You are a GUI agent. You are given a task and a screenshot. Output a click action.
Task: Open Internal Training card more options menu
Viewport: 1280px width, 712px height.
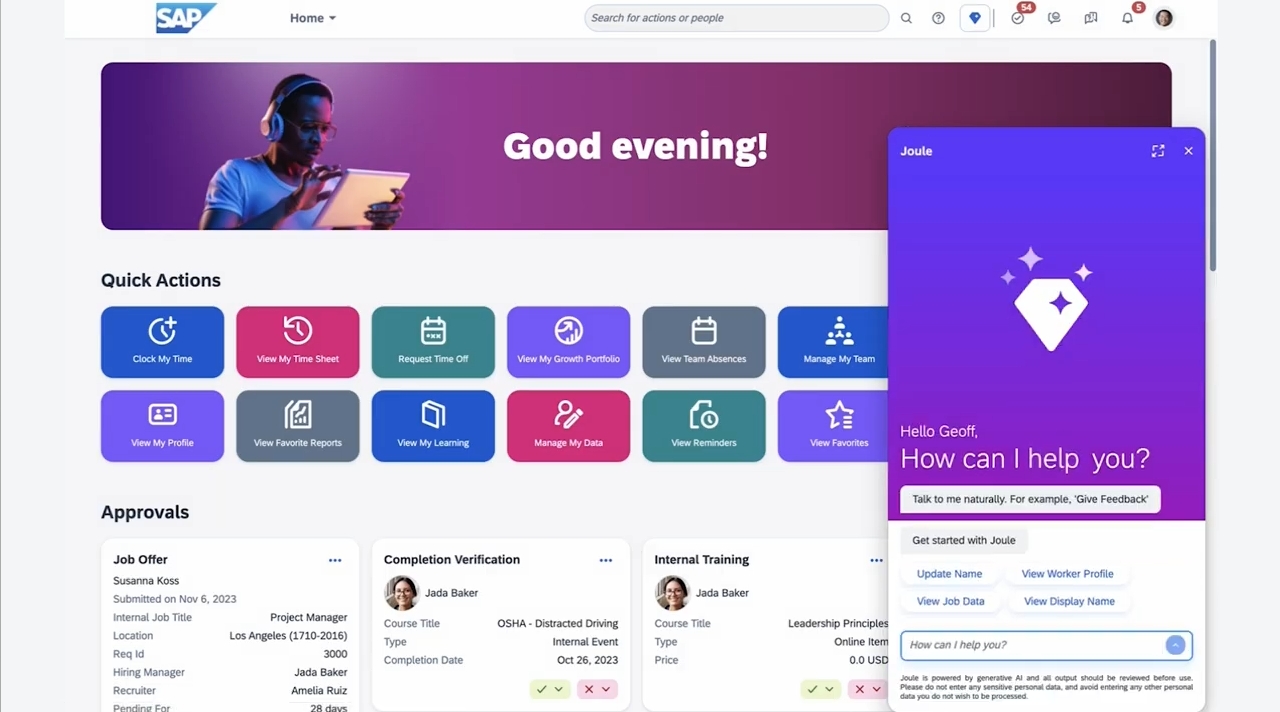[876, 560]
